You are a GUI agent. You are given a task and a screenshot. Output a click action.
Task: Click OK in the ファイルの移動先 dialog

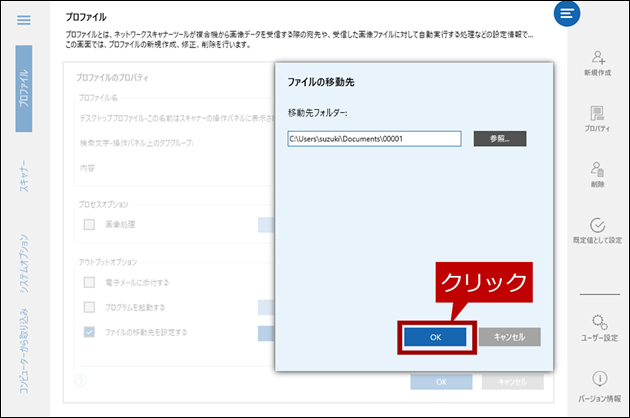(435, 337)
